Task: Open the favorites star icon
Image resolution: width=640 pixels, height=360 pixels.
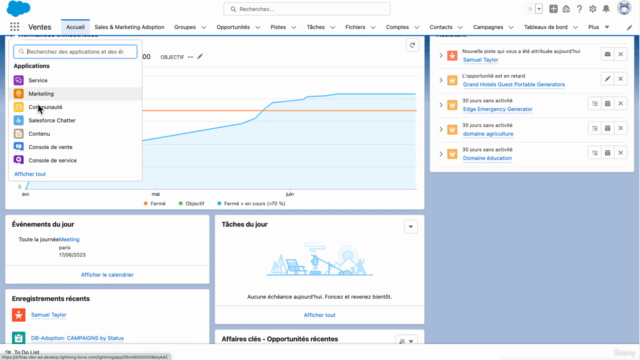Action: (x=530, y=9)
